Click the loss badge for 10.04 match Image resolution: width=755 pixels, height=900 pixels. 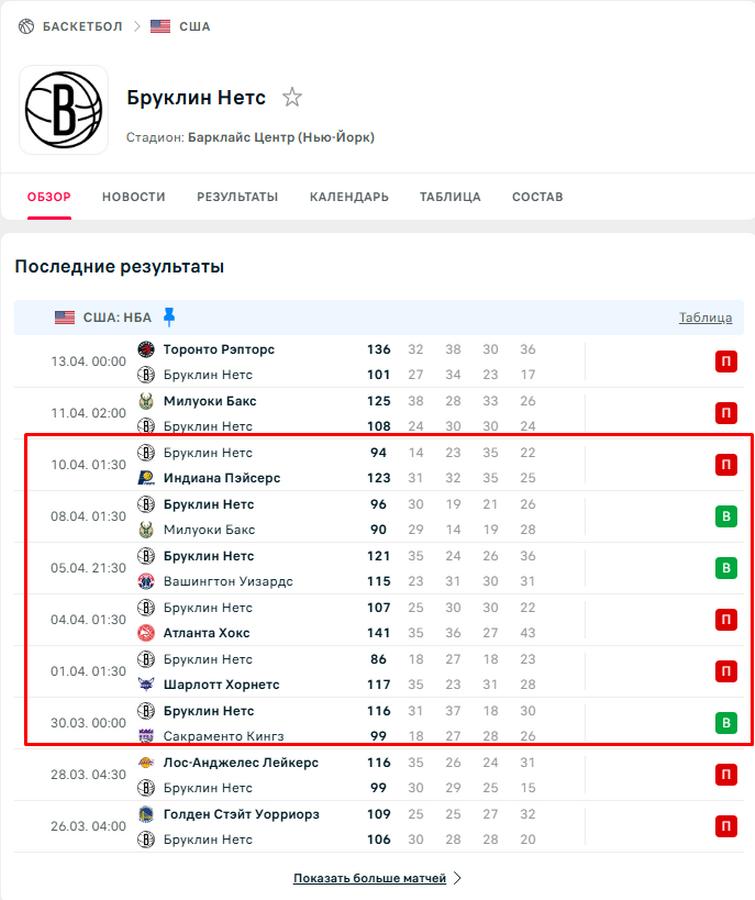point(726,465)
